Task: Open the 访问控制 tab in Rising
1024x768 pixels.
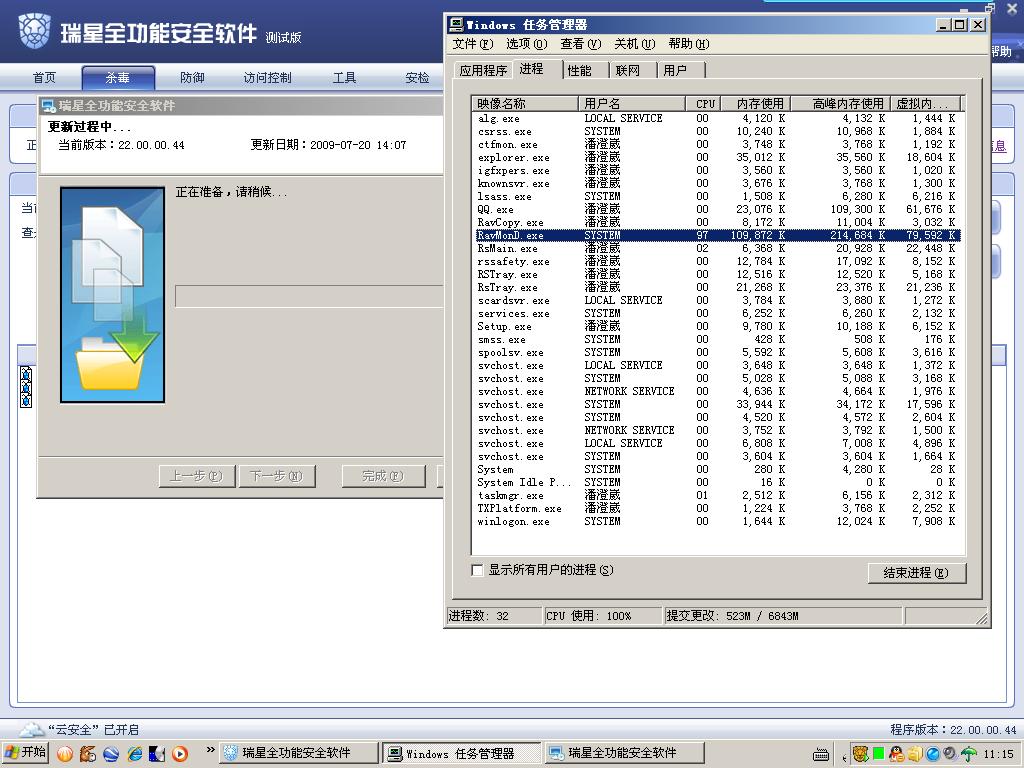Action: click(x=267, y=78)
